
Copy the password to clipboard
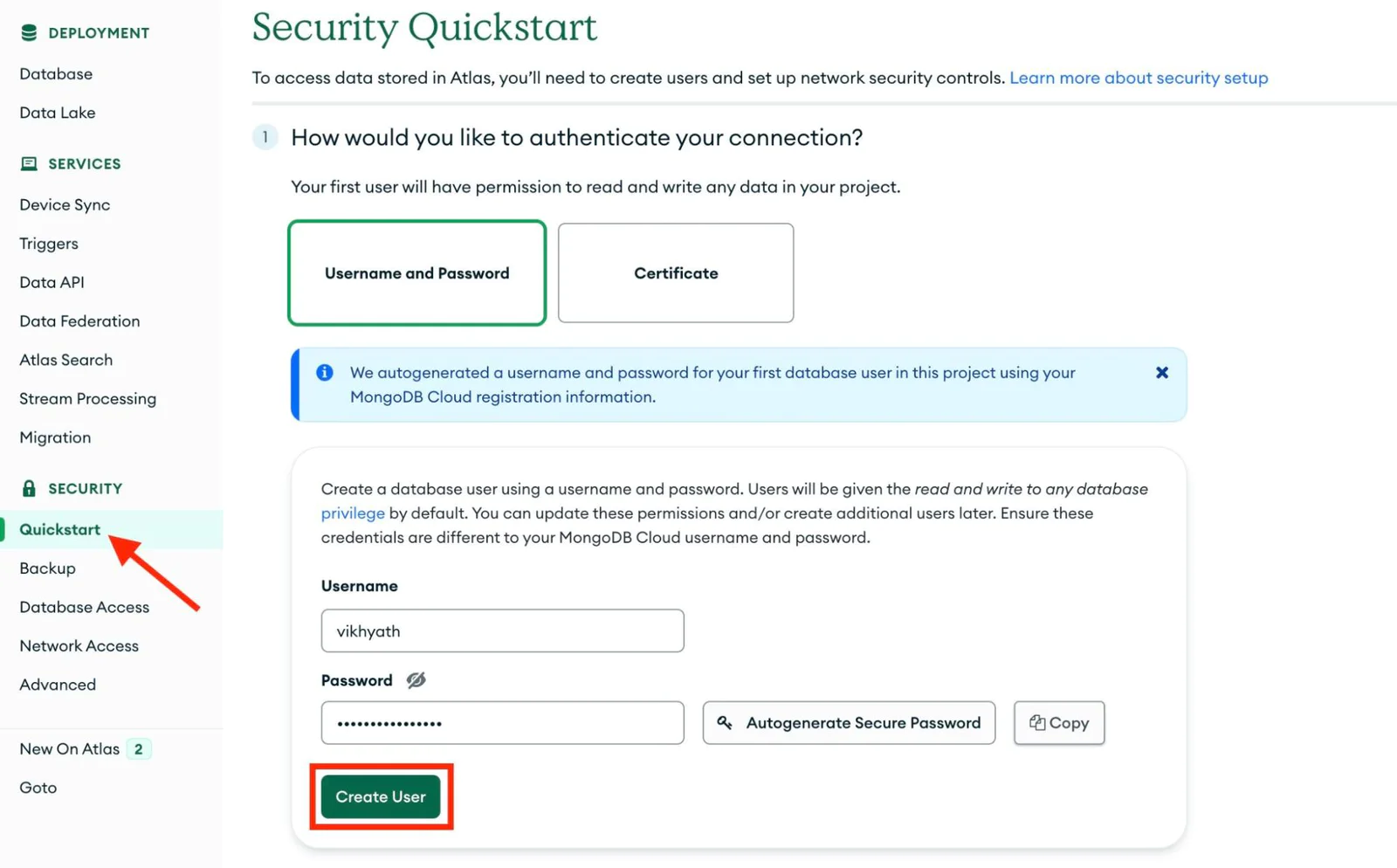(1059, 723)
